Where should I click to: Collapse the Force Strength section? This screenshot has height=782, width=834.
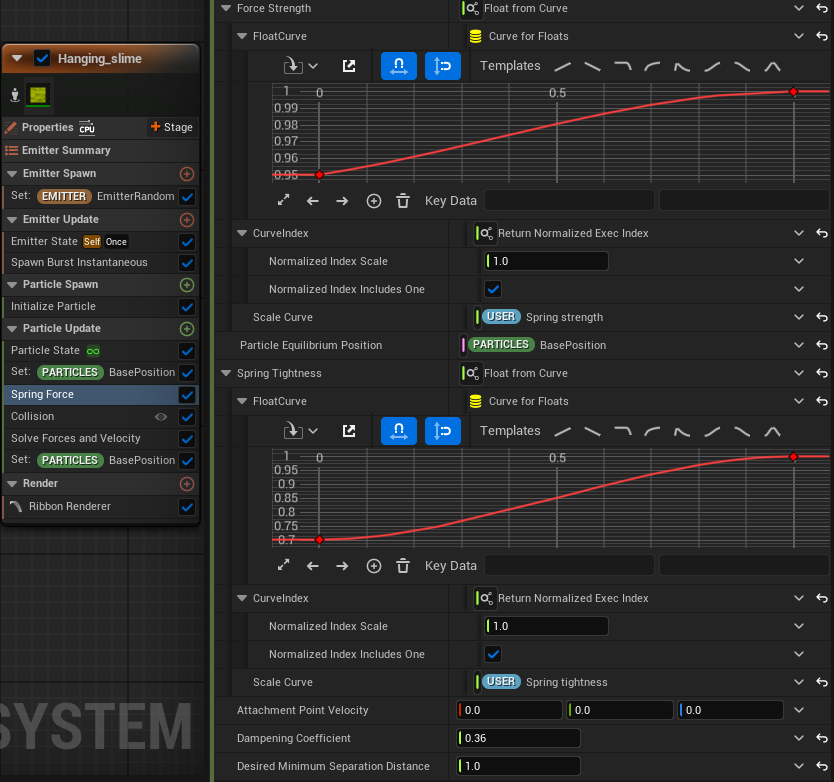tap(225, 9)
